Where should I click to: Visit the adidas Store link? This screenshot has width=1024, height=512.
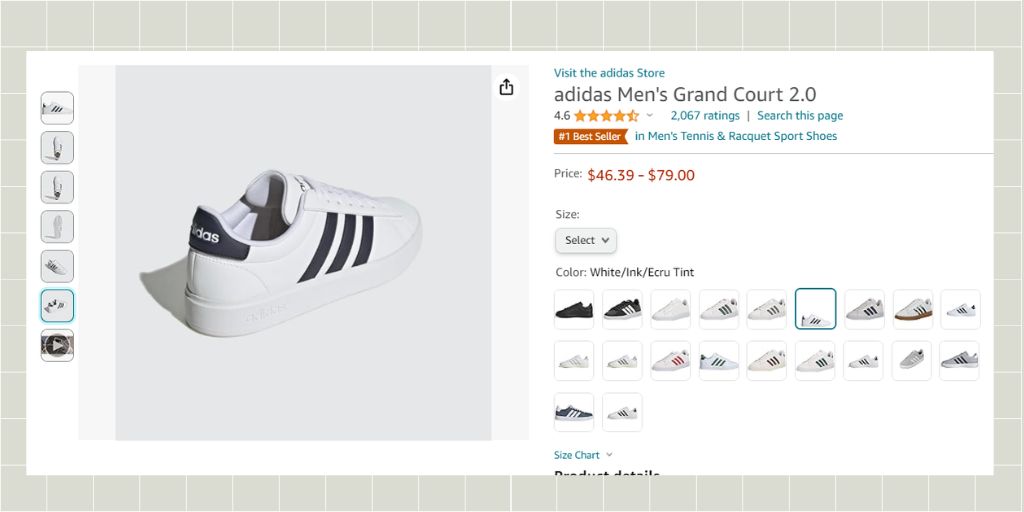pyautogui.click(x=609, y=73)
